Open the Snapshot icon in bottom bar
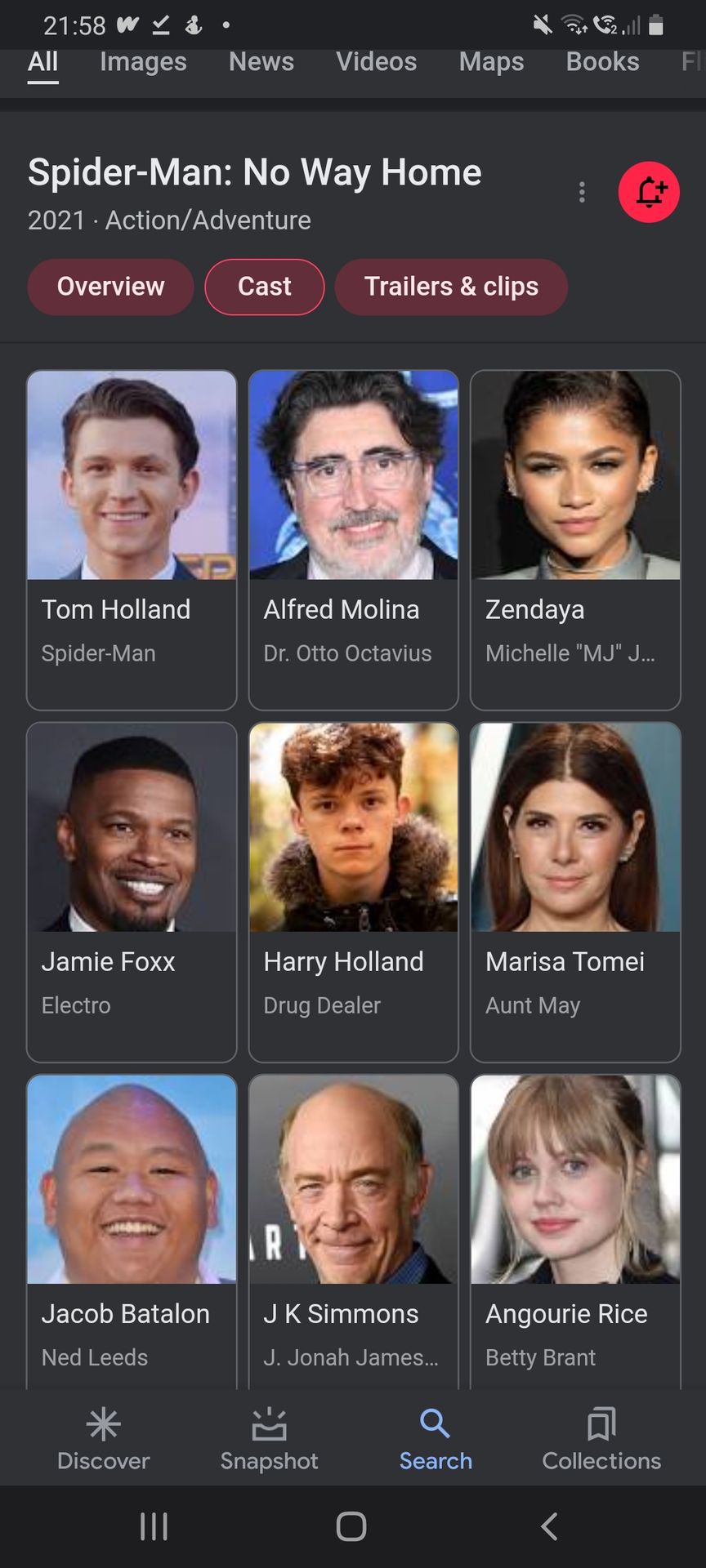 click(269, 1424)
